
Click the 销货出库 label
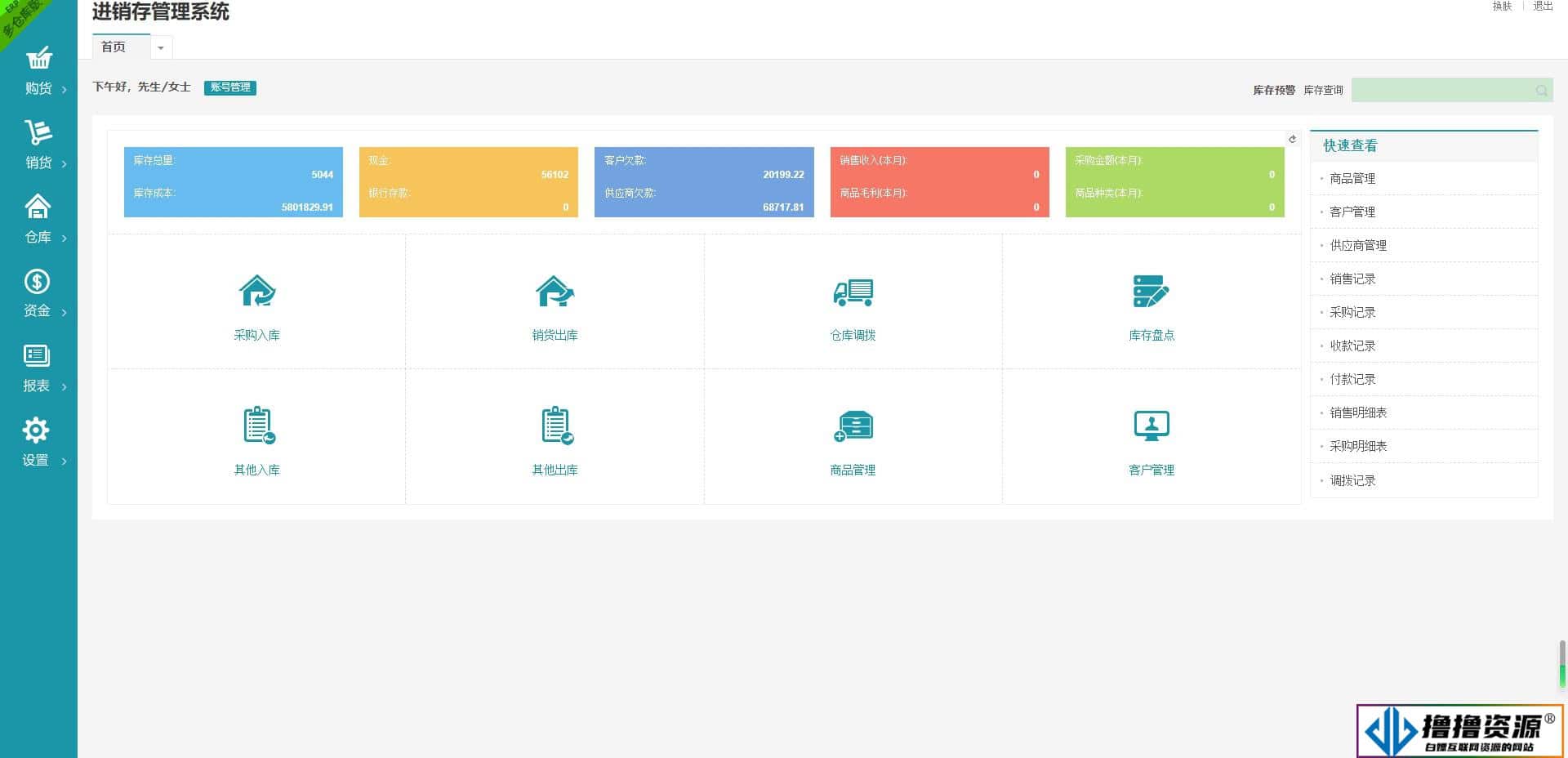(x=555, y=335)
